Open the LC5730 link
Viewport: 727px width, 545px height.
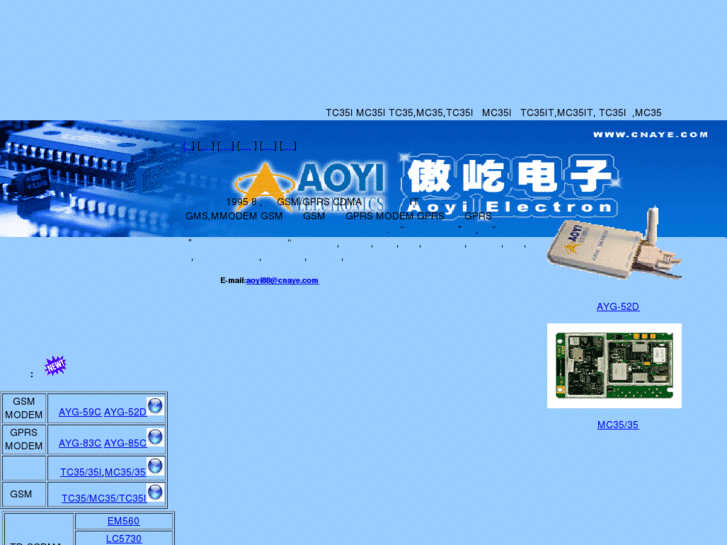(x=124, y=539)
